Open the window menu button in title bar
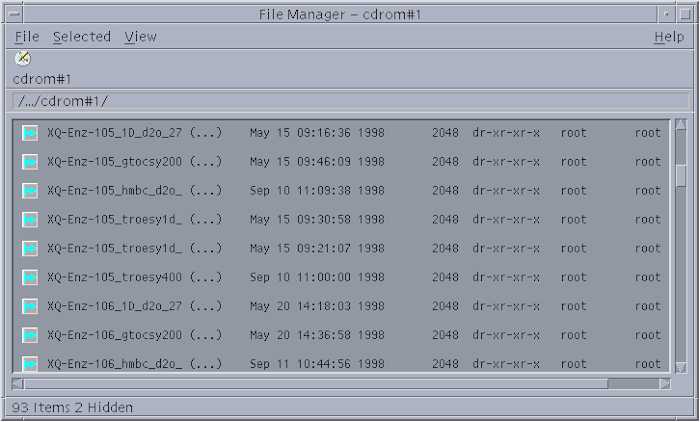This screenshot has height=422, width=700. click(x=14, y=14)
